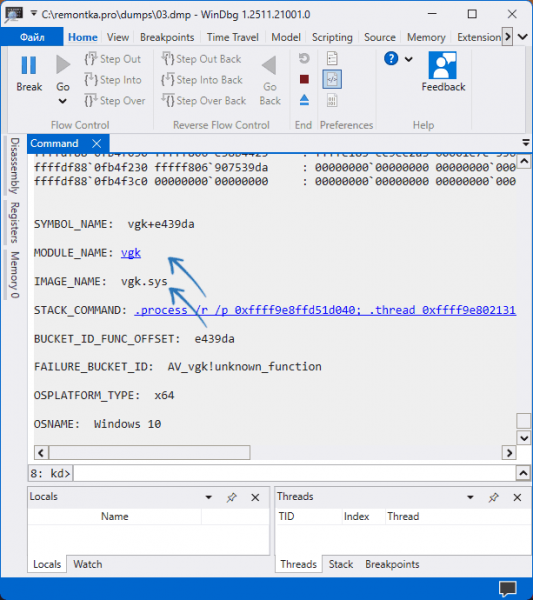Click the vertical scrollbar down arrow

(x=524, y=438)
